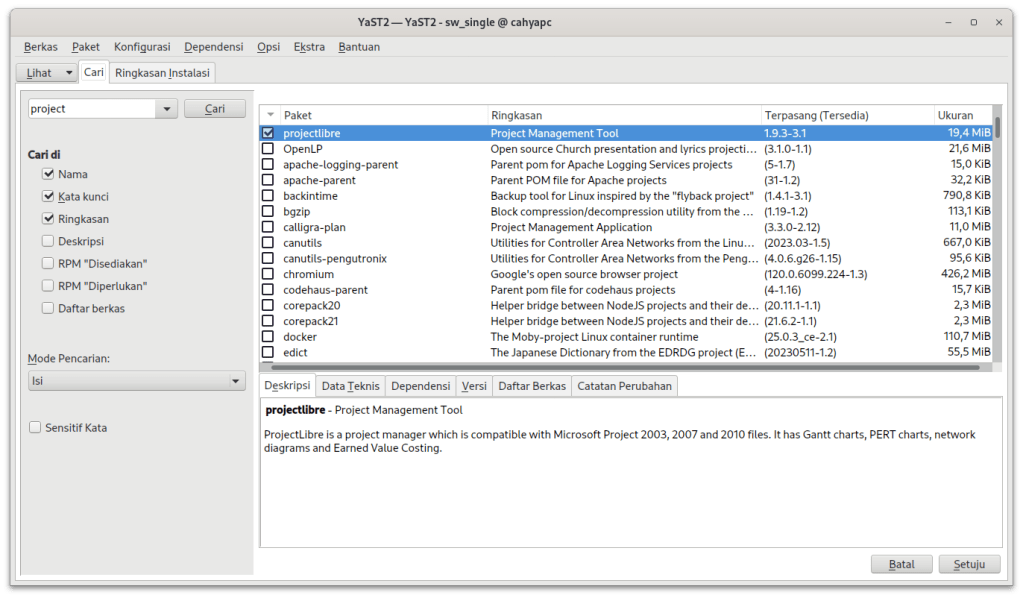Mark chromium package for installation
Image resolution: width=1023 pixels, height=598 pixels.
click(x=268, y=274)
